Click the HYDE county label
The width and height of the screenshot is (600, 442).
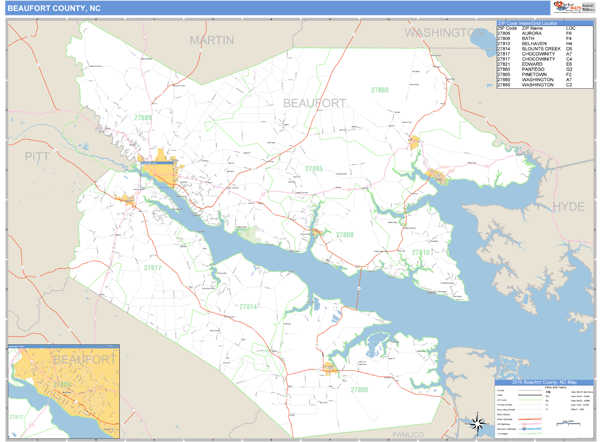tap(568, 206)
